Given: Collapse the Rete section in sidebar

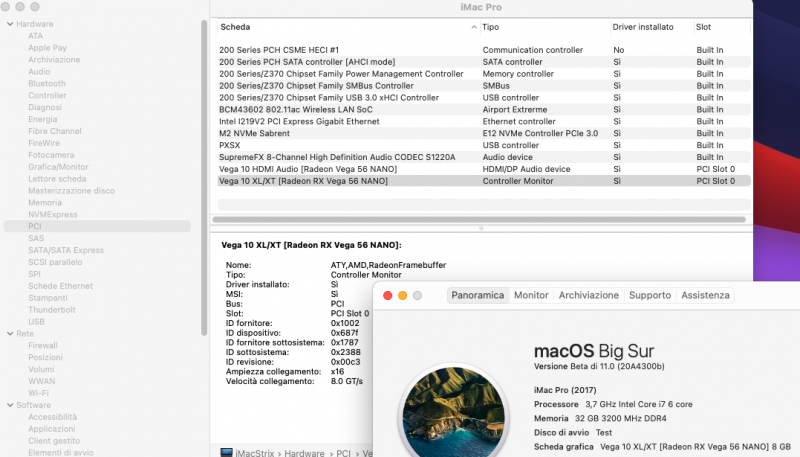Looking at the screenshot, I should pos(10,334).
